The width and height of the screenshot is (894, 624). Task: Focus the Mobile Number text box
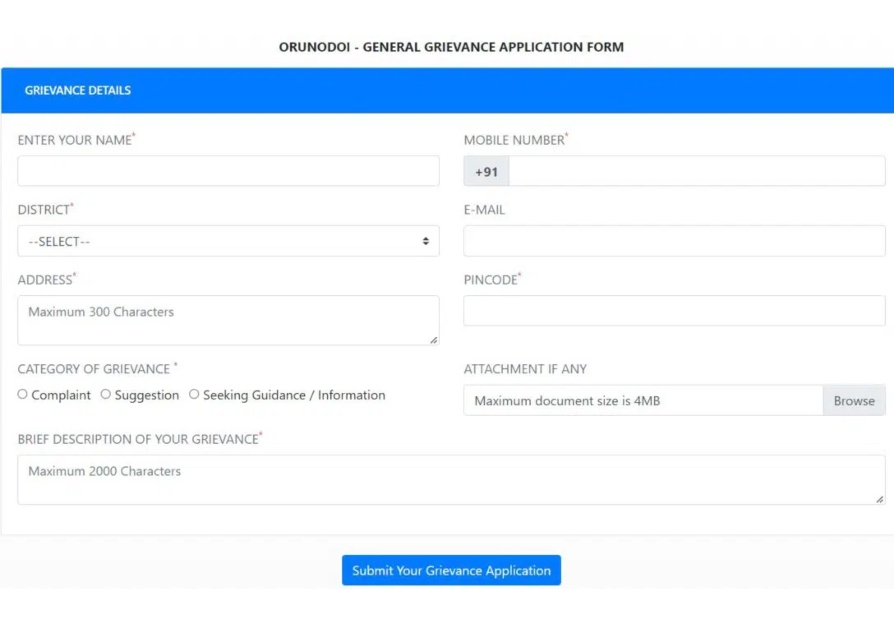coord(697,171)
